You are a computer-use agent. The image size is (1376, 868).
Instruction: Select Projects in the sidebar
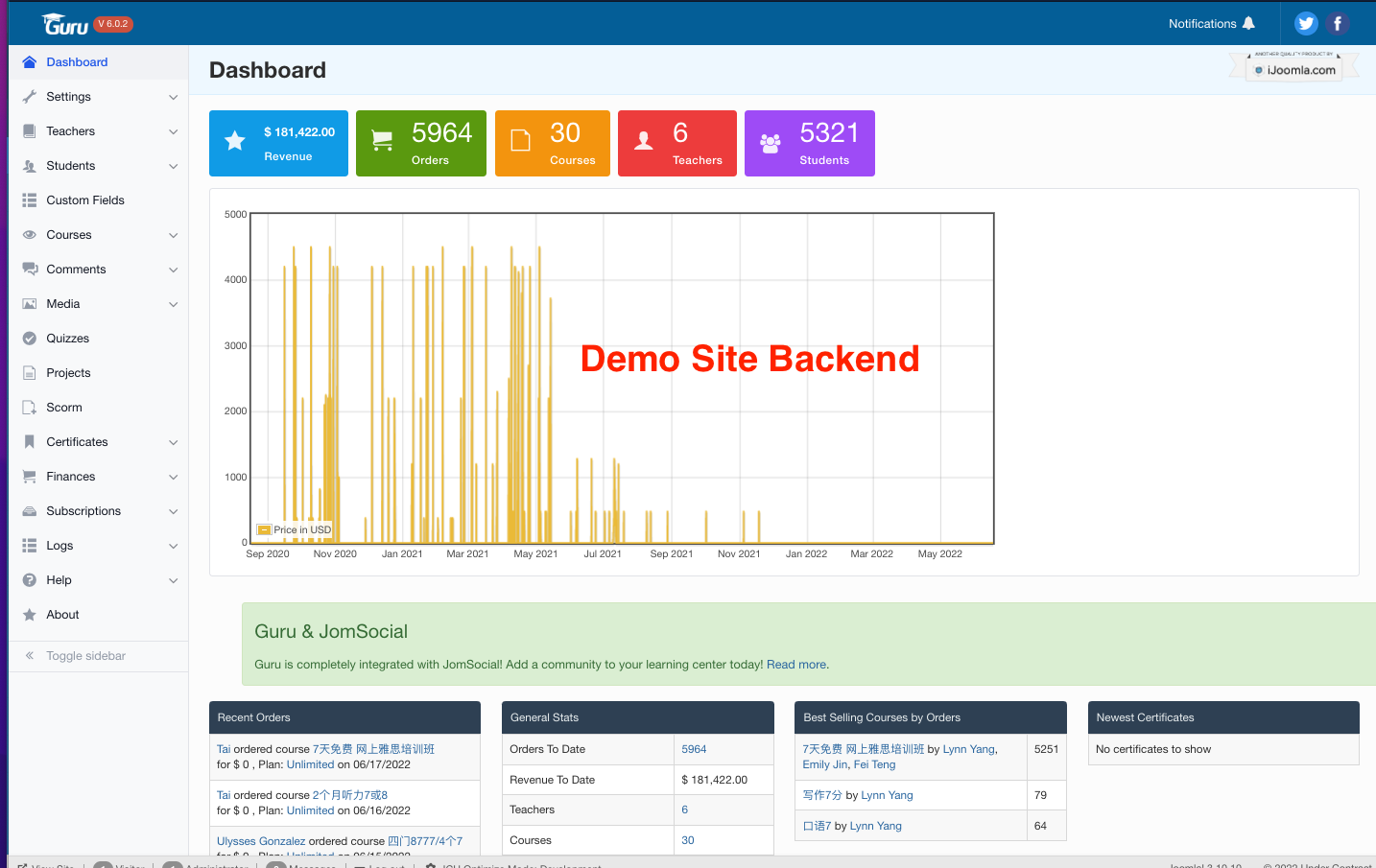point(68,373)
